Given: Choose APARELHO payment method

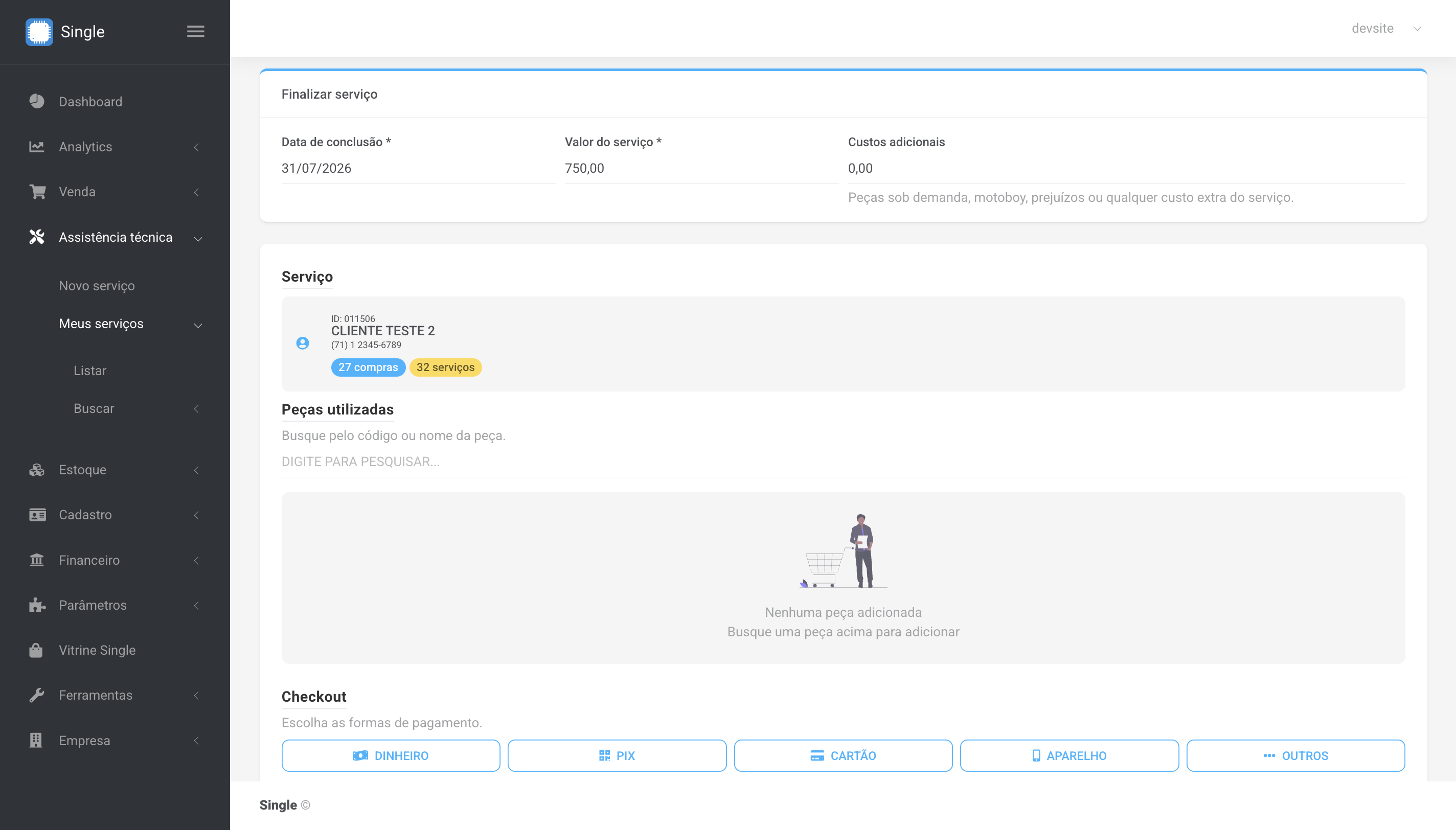Looking at the screenshot, I should click(1069, 755).
